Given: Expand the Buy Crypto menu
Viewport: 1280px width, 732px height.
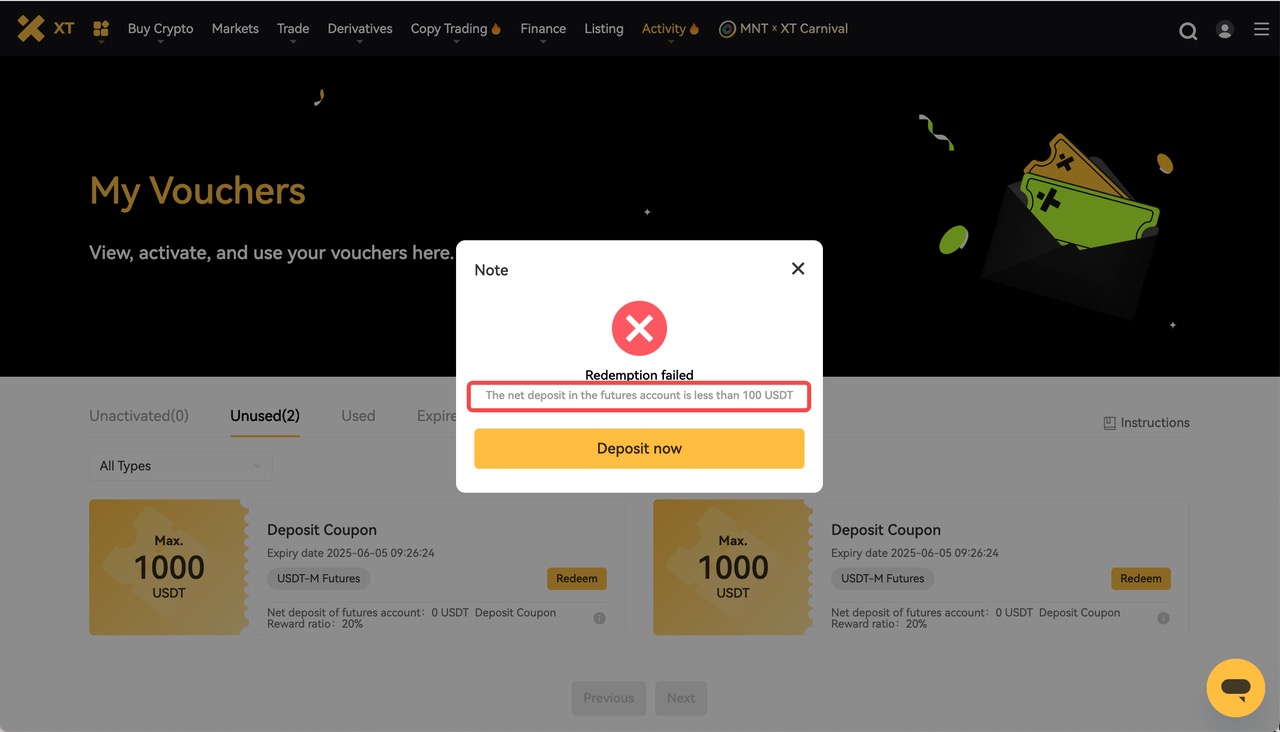Looking at the screenshot, I should [160, 29].
